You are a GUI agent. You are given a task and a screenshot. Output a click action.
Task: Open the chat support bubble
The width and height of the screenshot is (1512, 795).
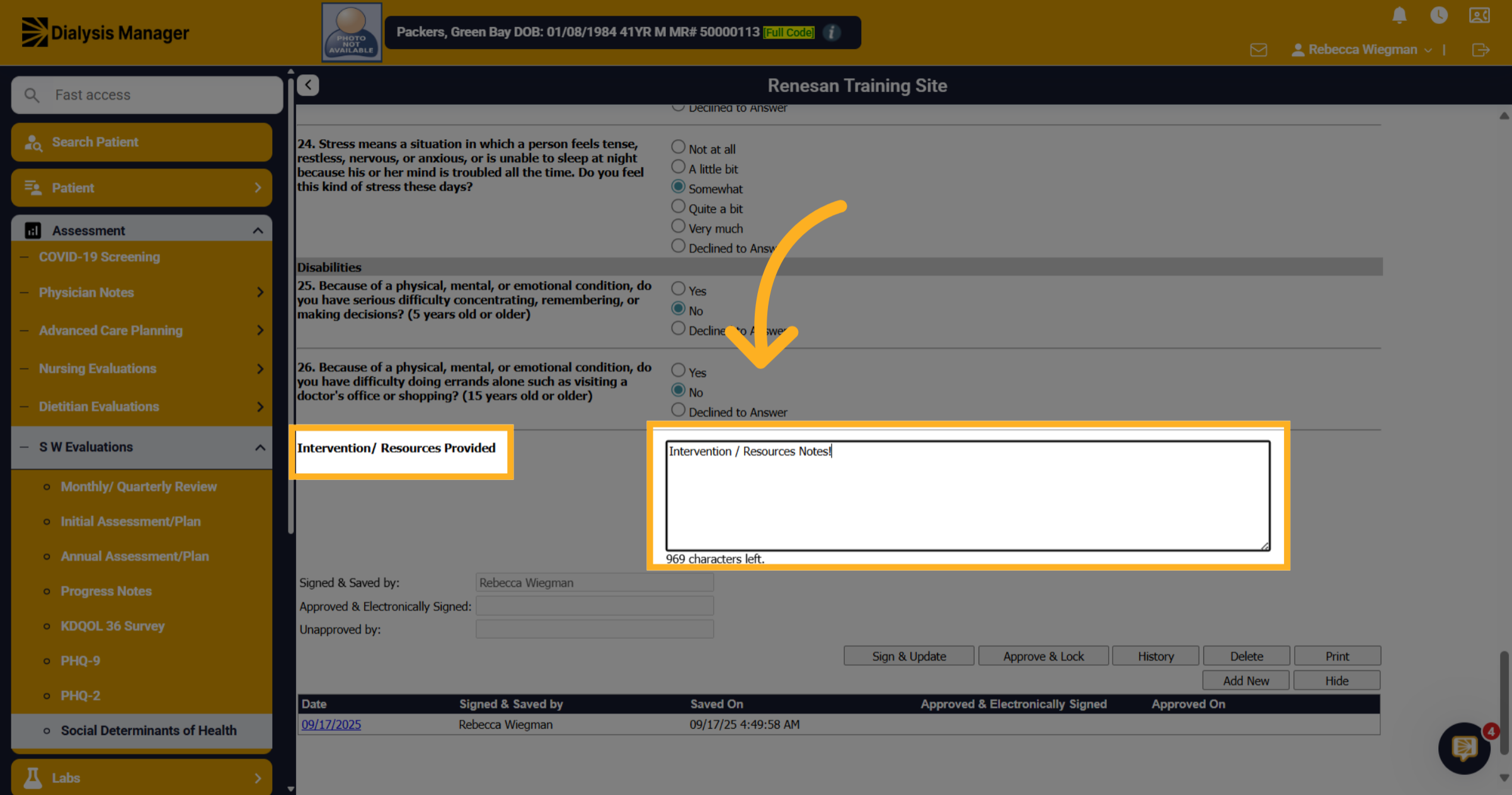pos(1465,748)
